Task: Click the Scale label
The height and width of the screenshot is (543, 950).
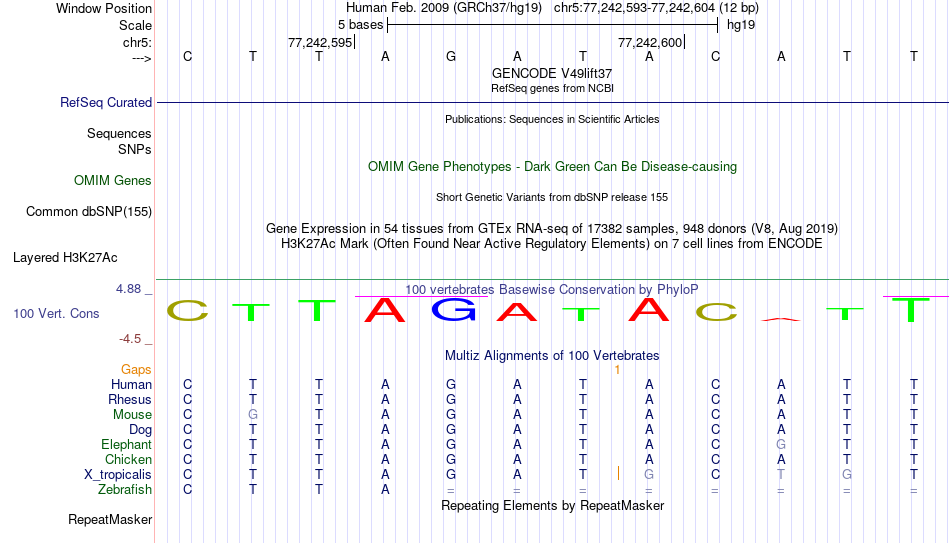Action: (x=135, y=25)
